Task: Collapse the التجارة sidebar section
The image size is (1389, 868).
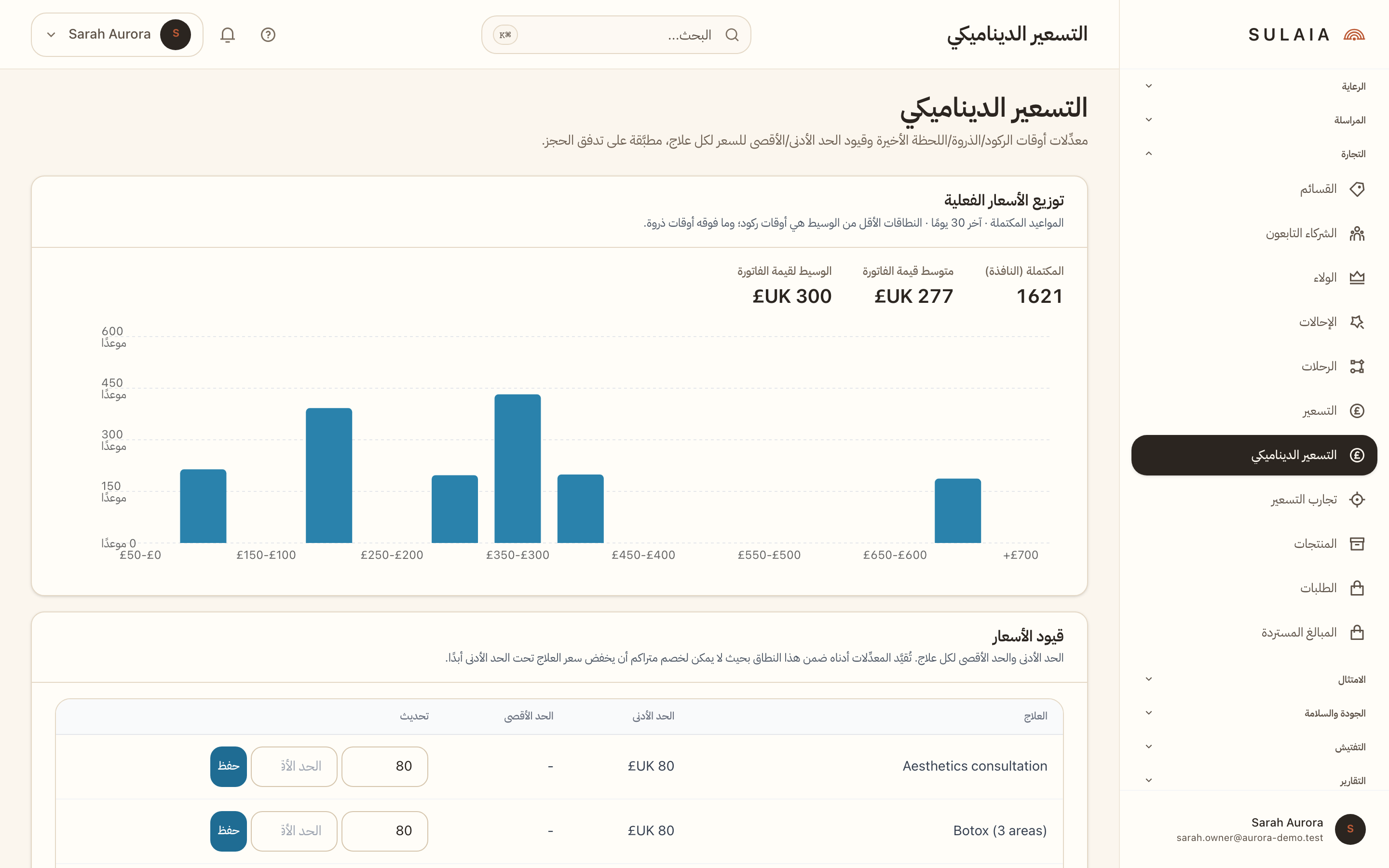Action: tap(1254, 154)
